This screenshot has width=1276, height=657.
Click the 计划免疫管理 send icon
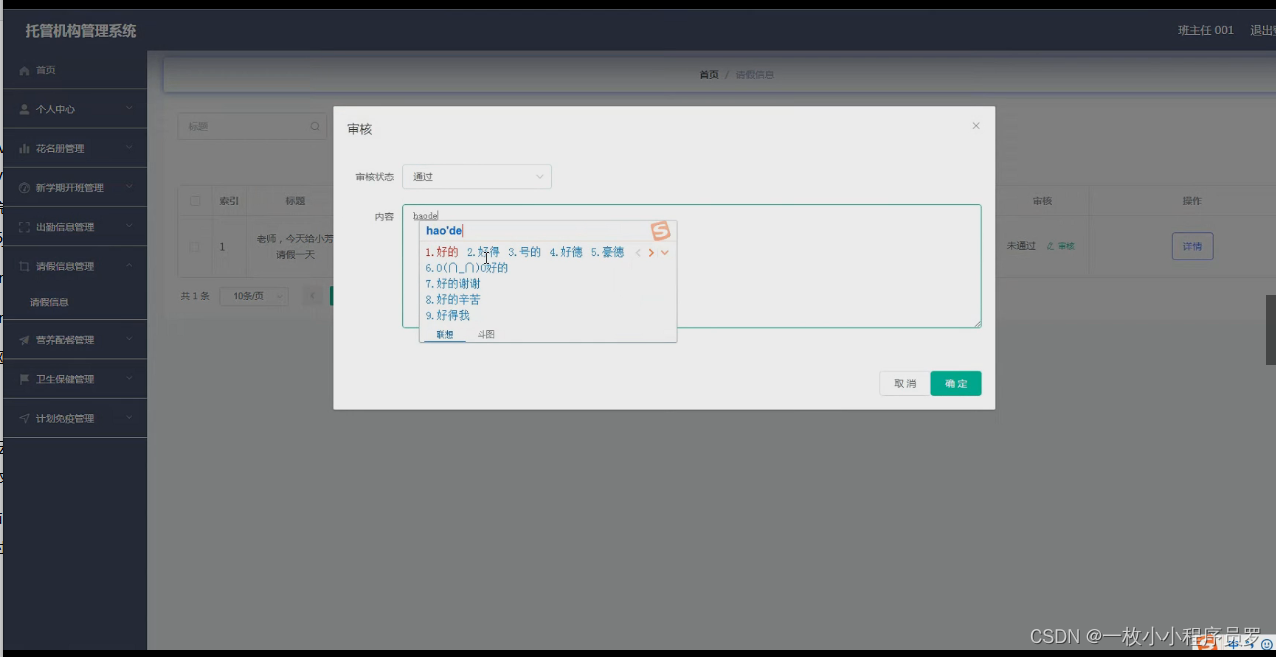[24, 418]
